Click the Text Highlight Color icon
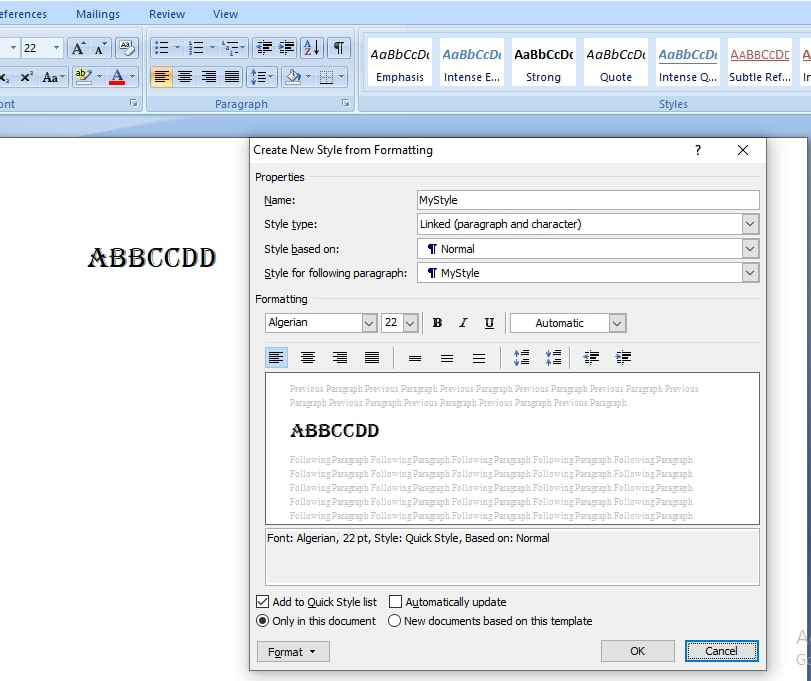 point(83,77)
